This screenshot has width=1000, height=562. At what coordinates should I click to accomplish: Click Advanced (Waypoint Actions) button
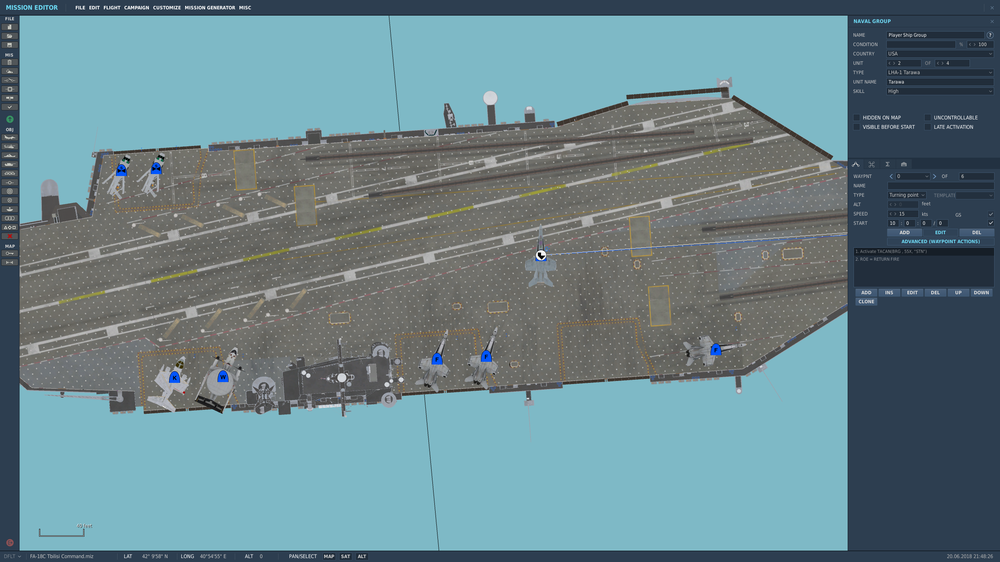[940, 242]
